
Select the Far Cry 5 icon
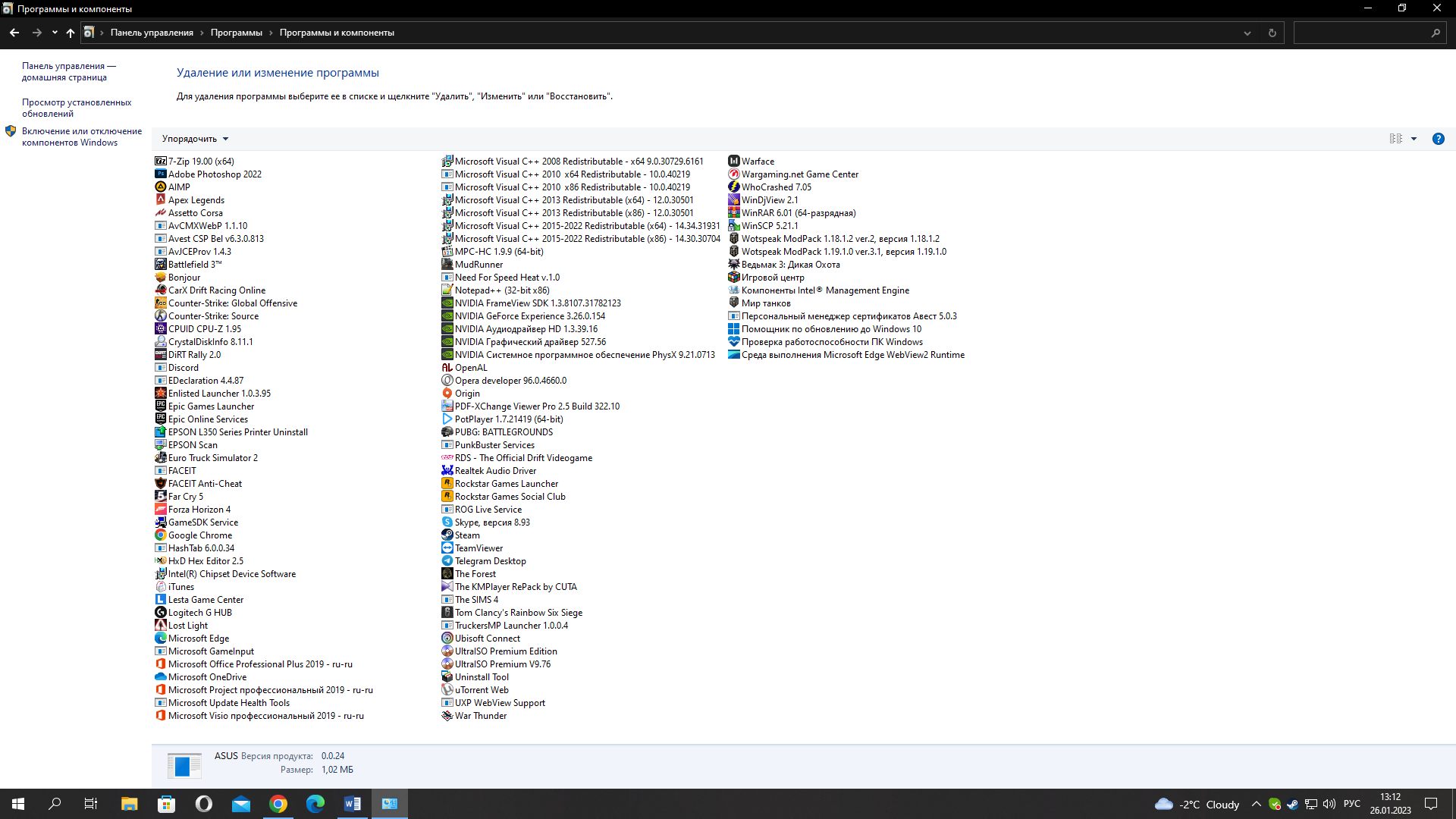160,497
